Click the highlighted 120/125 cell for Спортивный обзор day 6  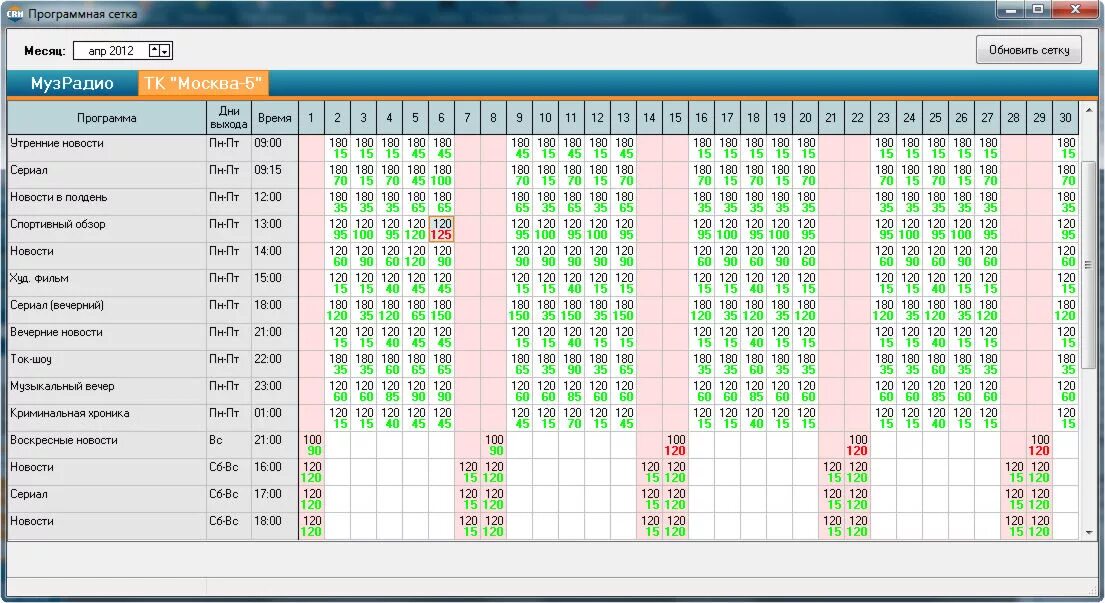[x=441, y=229]
